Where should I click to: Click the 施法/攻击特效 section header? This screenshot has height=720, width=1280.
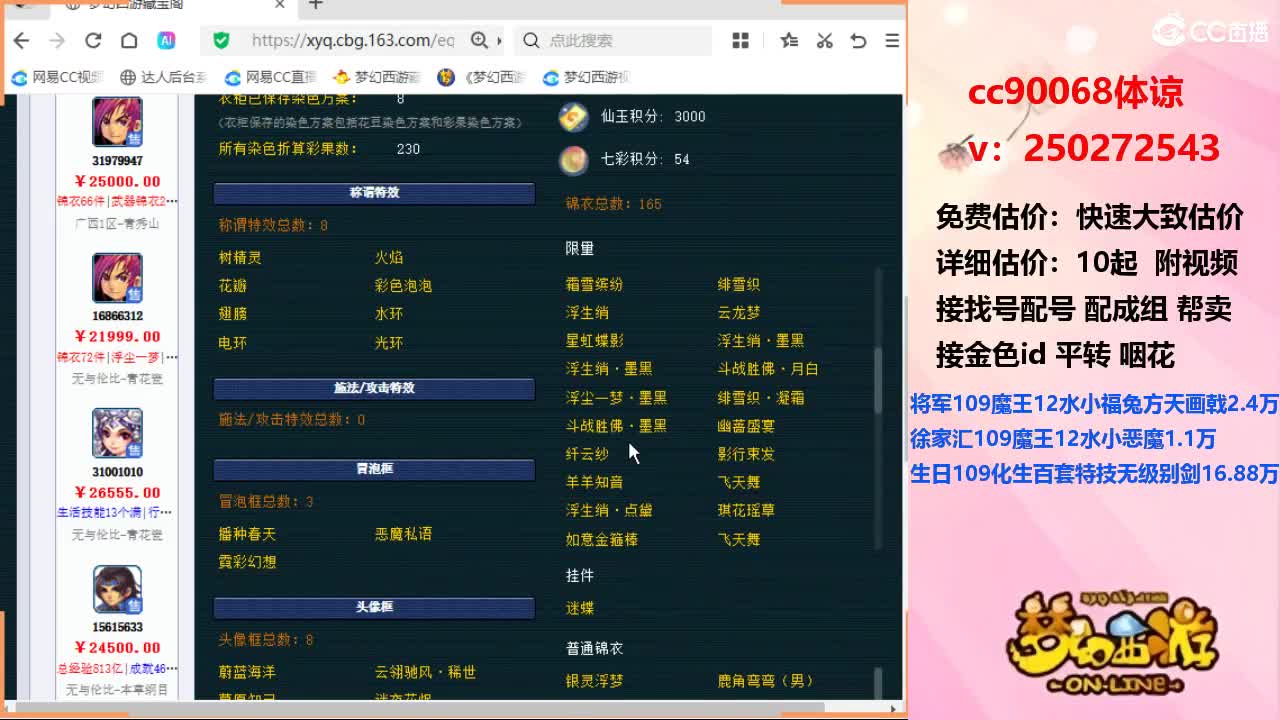(374, 388)
